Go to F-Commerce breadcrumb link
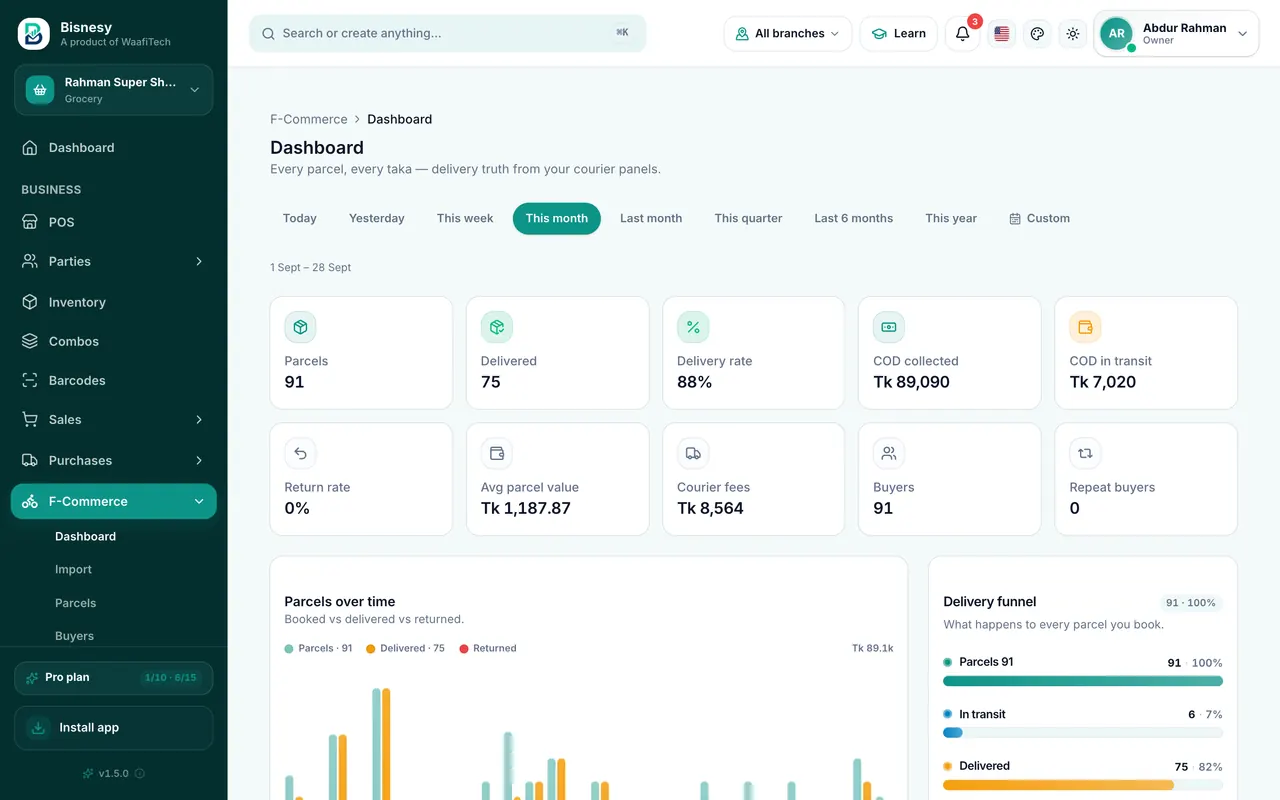 [309, 119]
